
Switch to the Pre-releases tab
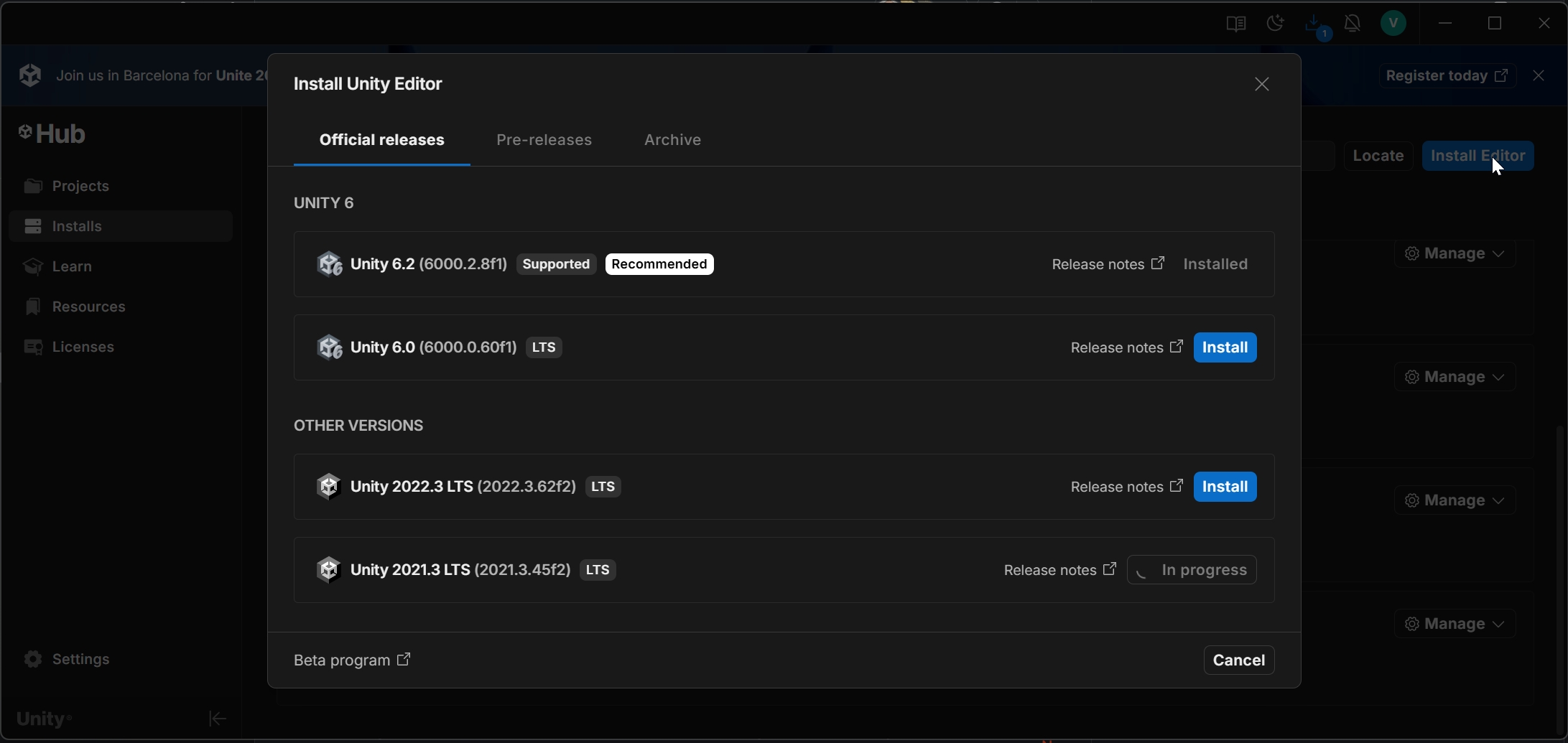(x=544, y=140)
